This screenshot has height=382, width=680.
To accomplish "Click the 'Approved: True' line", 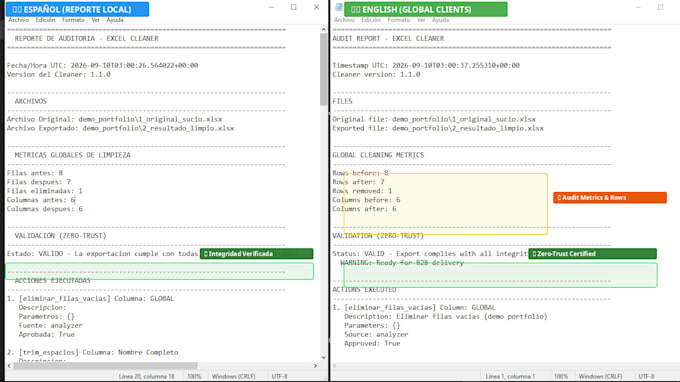I will click(372, 343).
